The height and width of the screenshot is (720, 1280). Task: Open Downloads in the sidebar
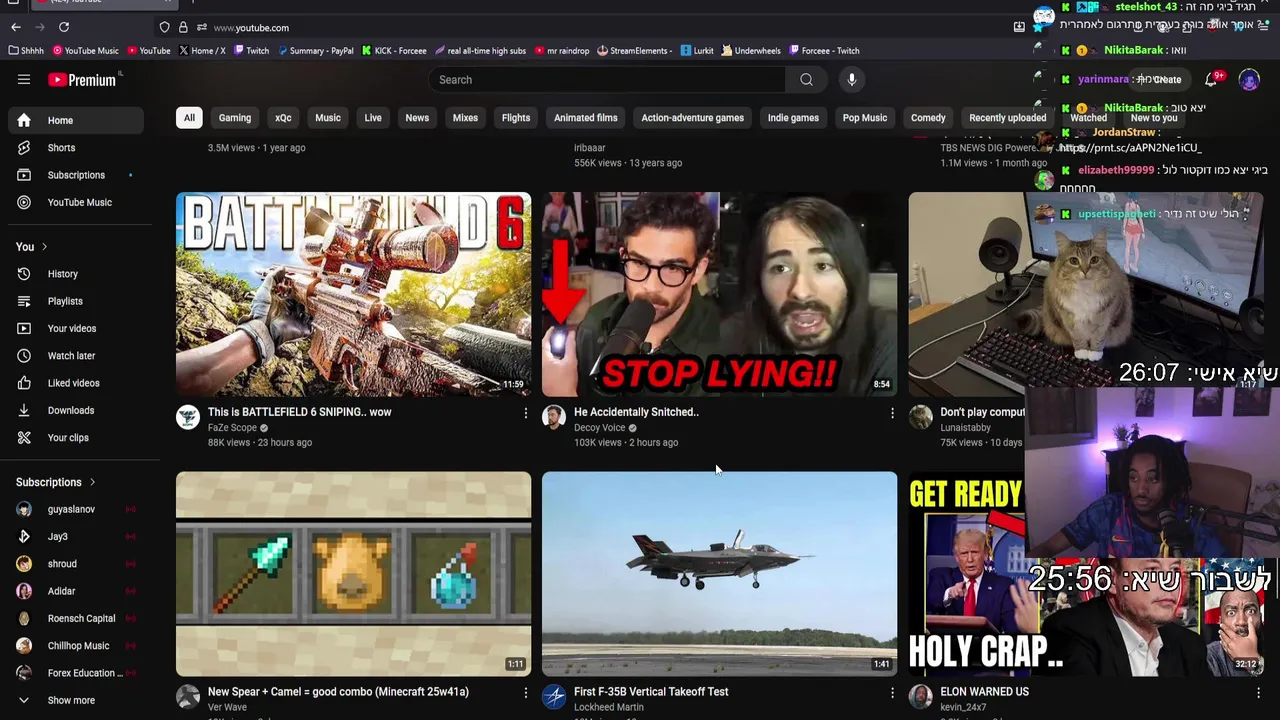(76, 410)
